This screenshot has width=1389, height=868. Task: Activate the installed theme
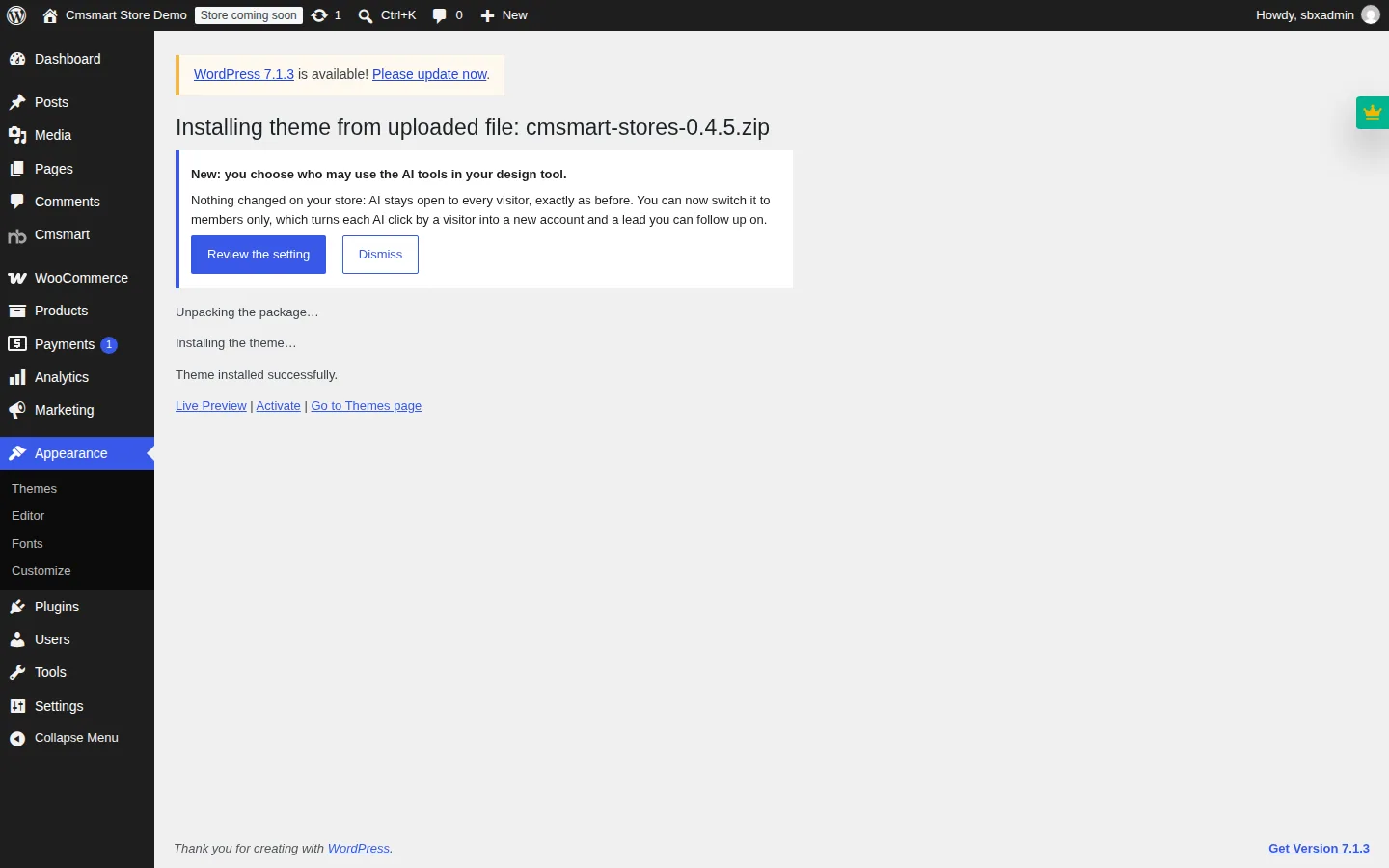(279, 406)
